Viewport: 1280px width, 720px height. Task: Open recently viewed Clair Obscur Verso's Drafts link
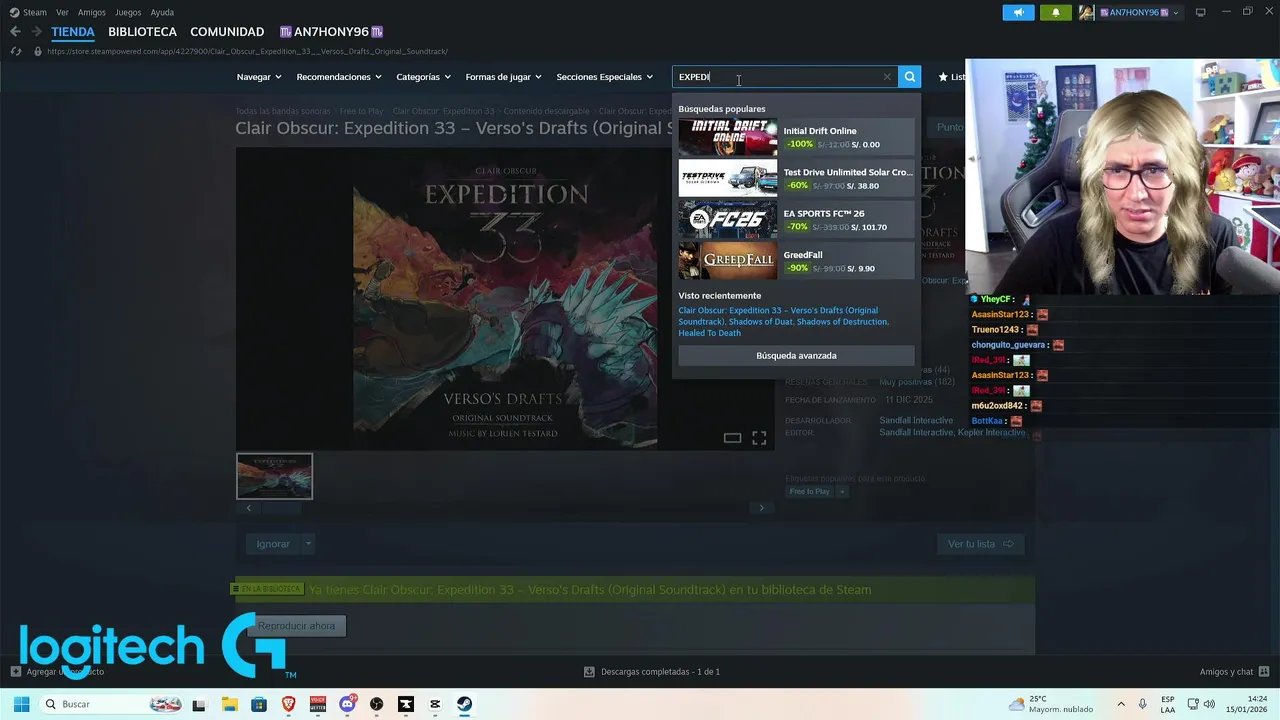click(778, 316)
